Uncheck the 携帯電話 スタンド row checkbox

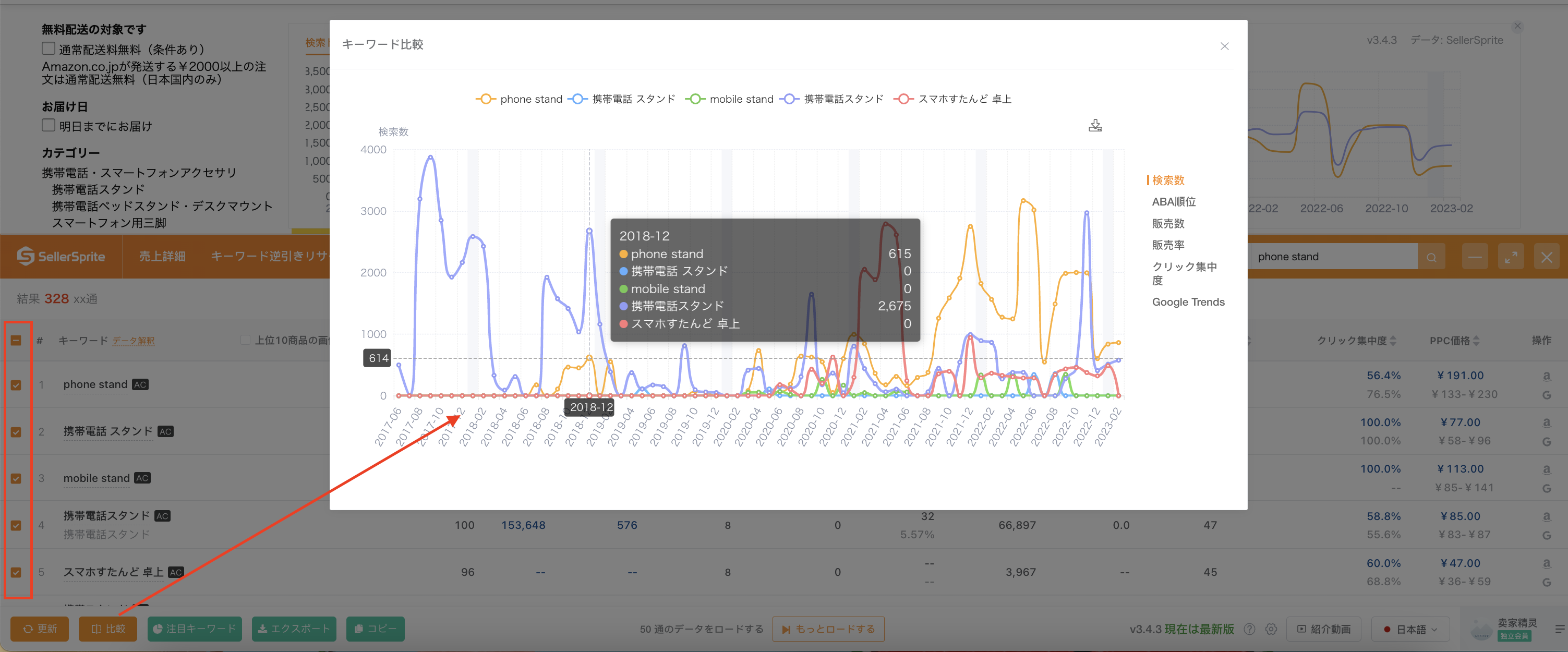17,431
